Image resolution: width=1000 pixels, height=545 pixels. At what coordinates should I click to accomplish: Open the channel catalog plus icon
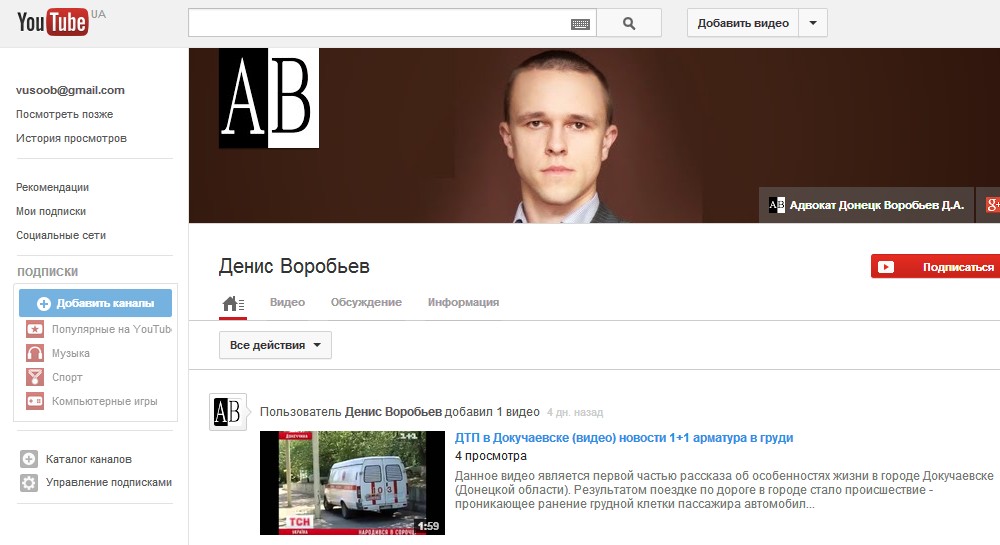point(29,459)
